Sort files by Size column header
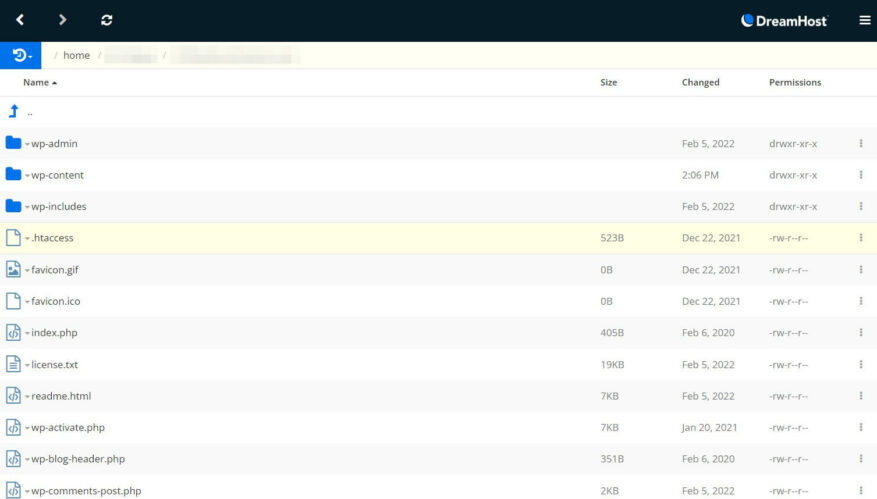The width and height of the screenshot is (877, 499). 608,83
